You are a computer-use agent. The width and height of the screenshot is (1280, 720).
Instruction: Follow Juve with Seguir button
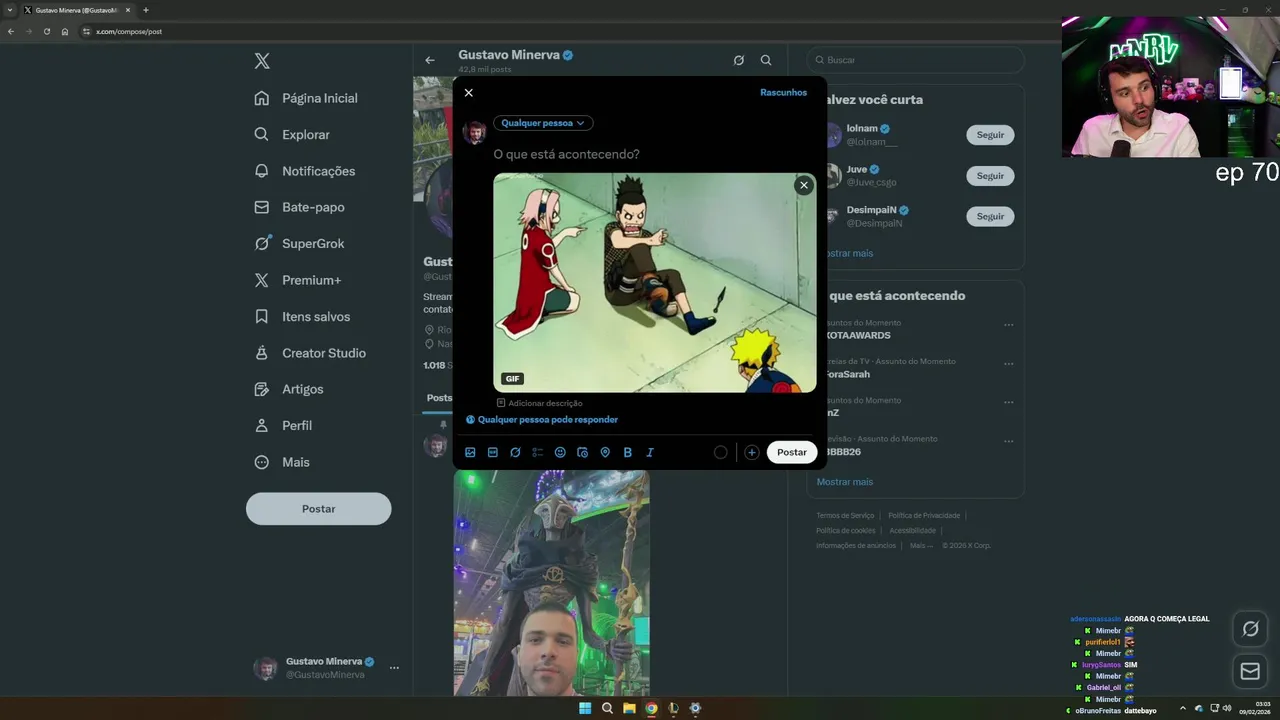click(x=990, y=176)
